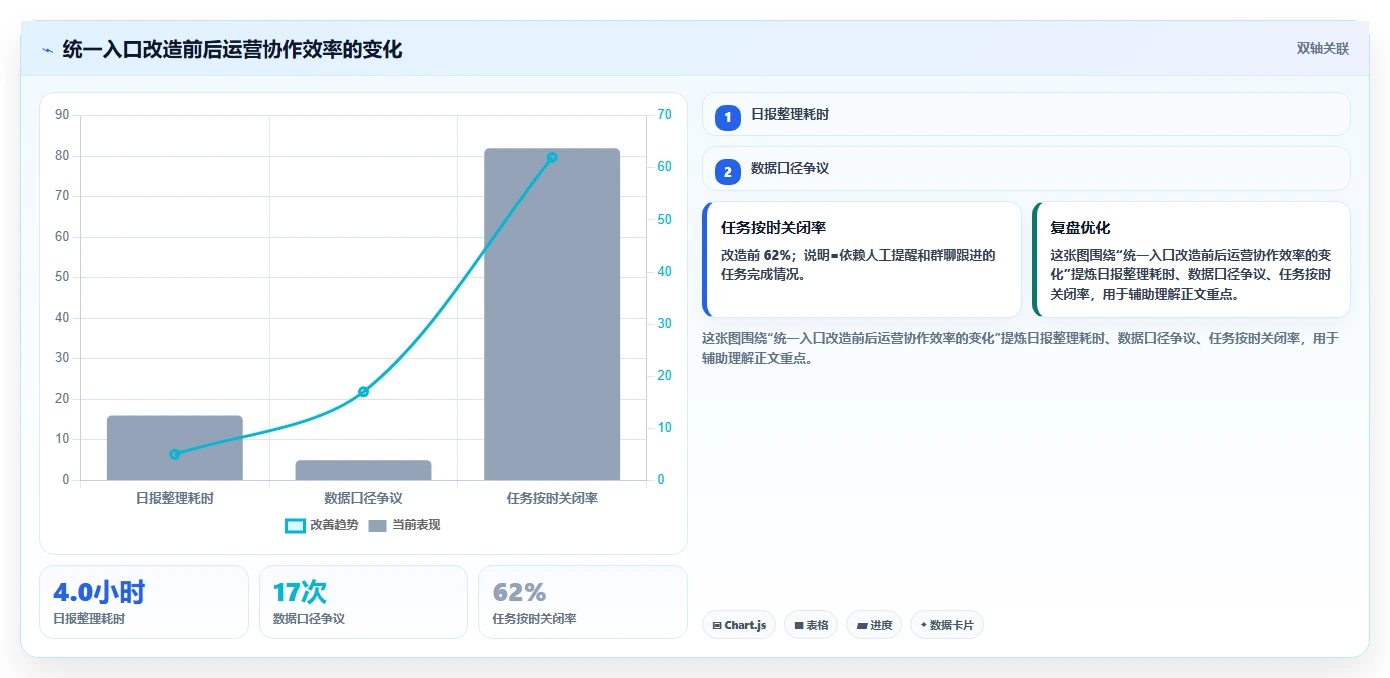Click the header title 统一入口改造前后运营协作效率的变化
Image resolution: width=1390 pixels, height=678 pixels.
(232, 49)
